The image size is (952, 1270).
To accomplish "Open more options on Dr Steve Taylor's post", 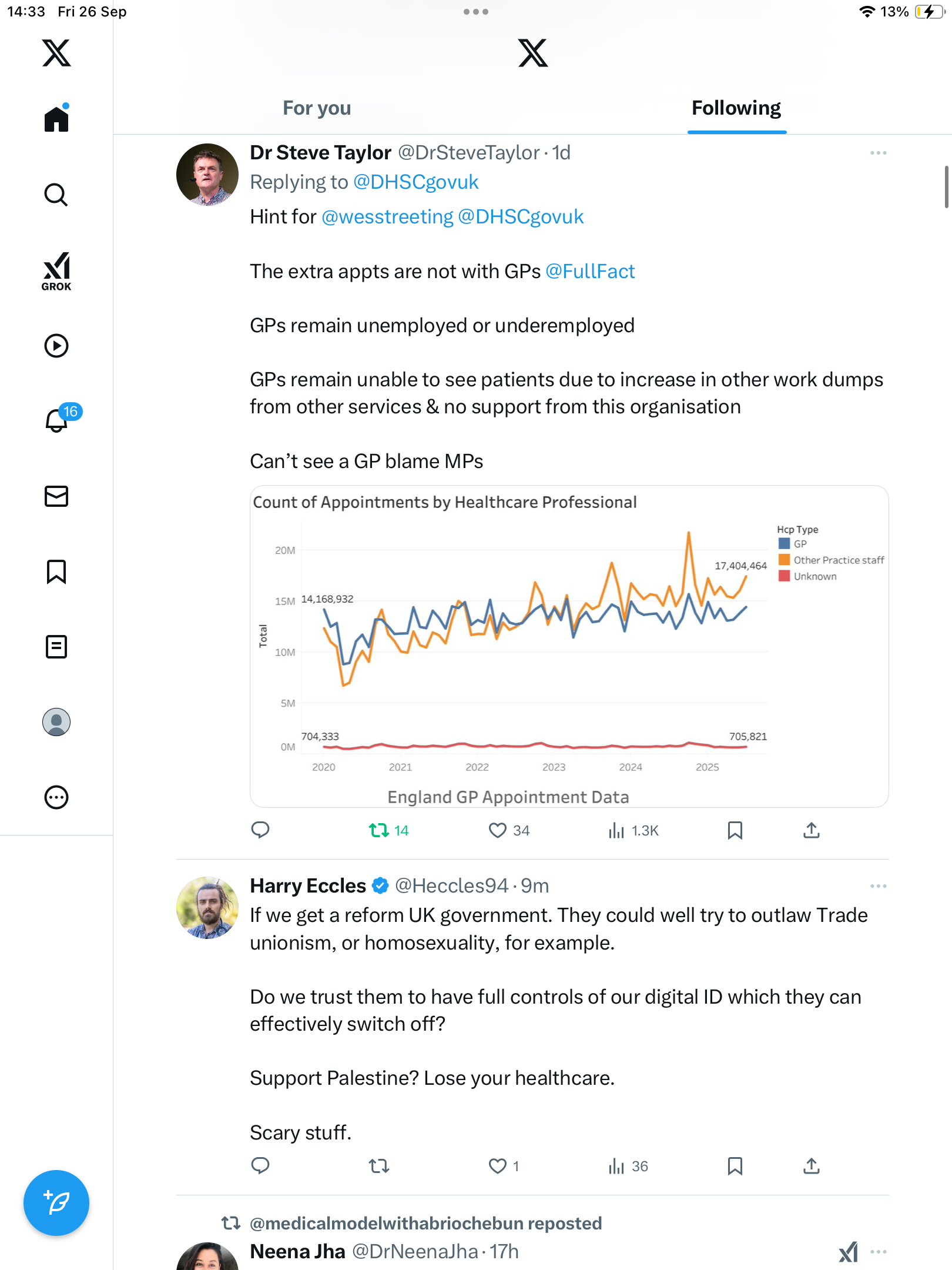I will pos(878,153).
